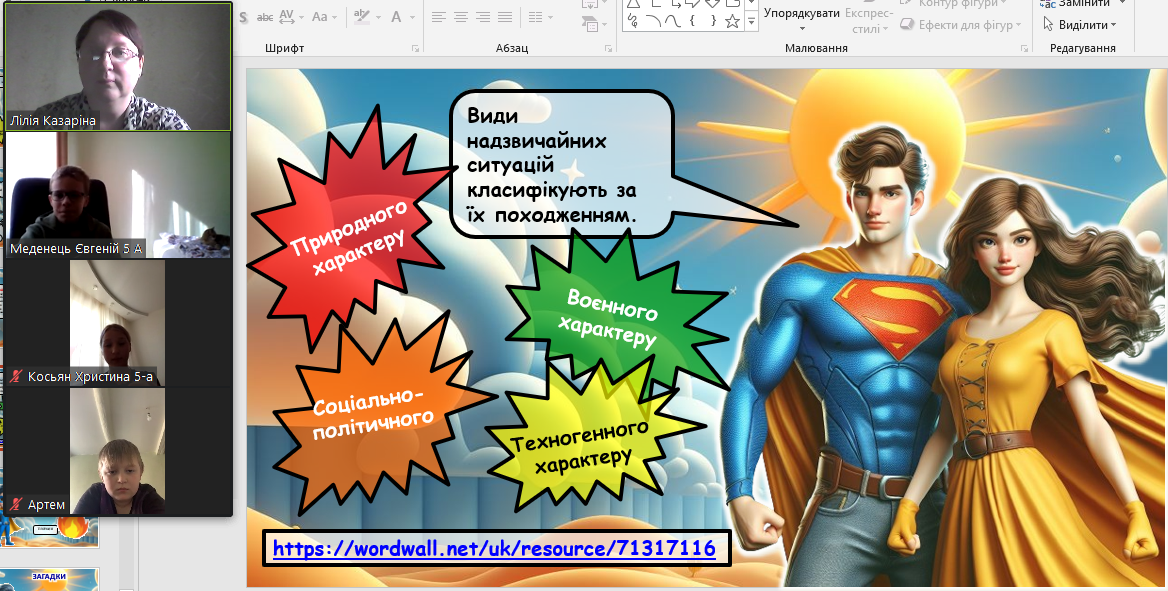1168x591 pixels.
Task: Click the Замінити replace button
Action: (x=1076, y=4)
